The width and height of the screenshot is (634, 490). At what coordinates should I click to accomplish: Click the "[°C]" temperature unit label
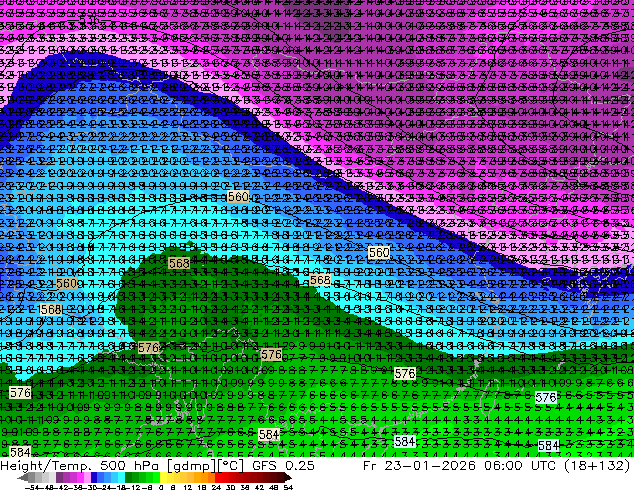coord(231,466)
